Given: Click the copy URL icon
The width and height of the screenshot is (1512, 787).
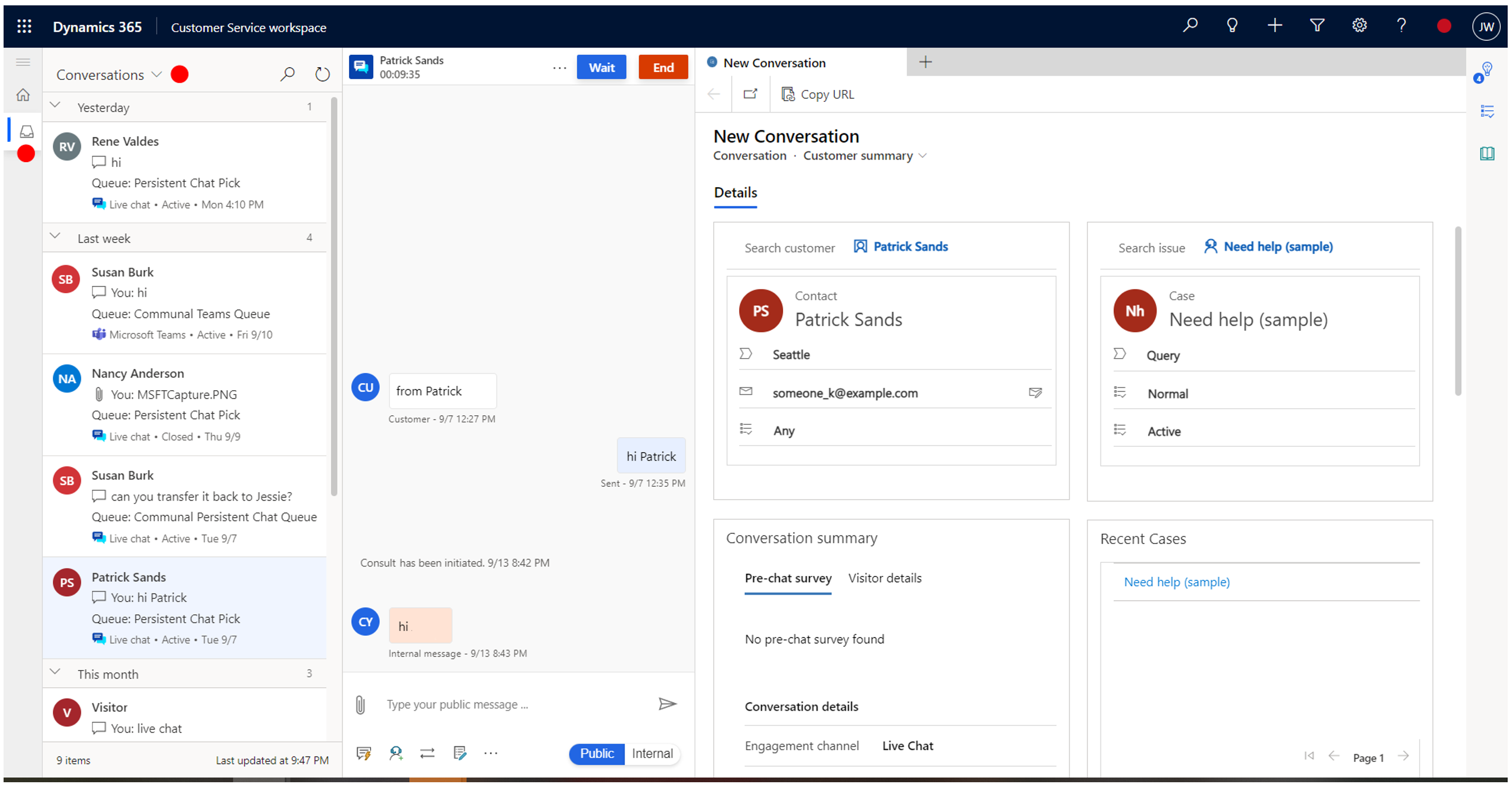Looking at the screenshot, I should 788,94.
